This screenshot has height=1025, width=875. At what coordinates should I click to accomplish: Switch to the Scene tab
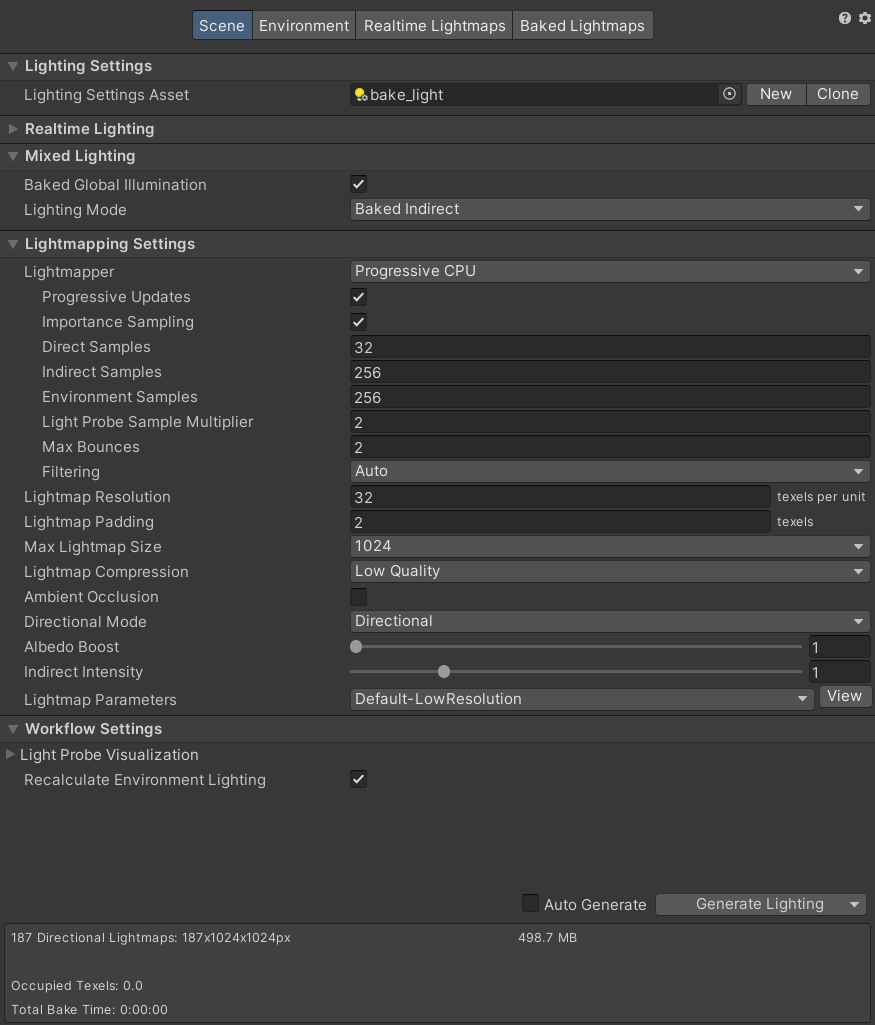click(222, 25)
